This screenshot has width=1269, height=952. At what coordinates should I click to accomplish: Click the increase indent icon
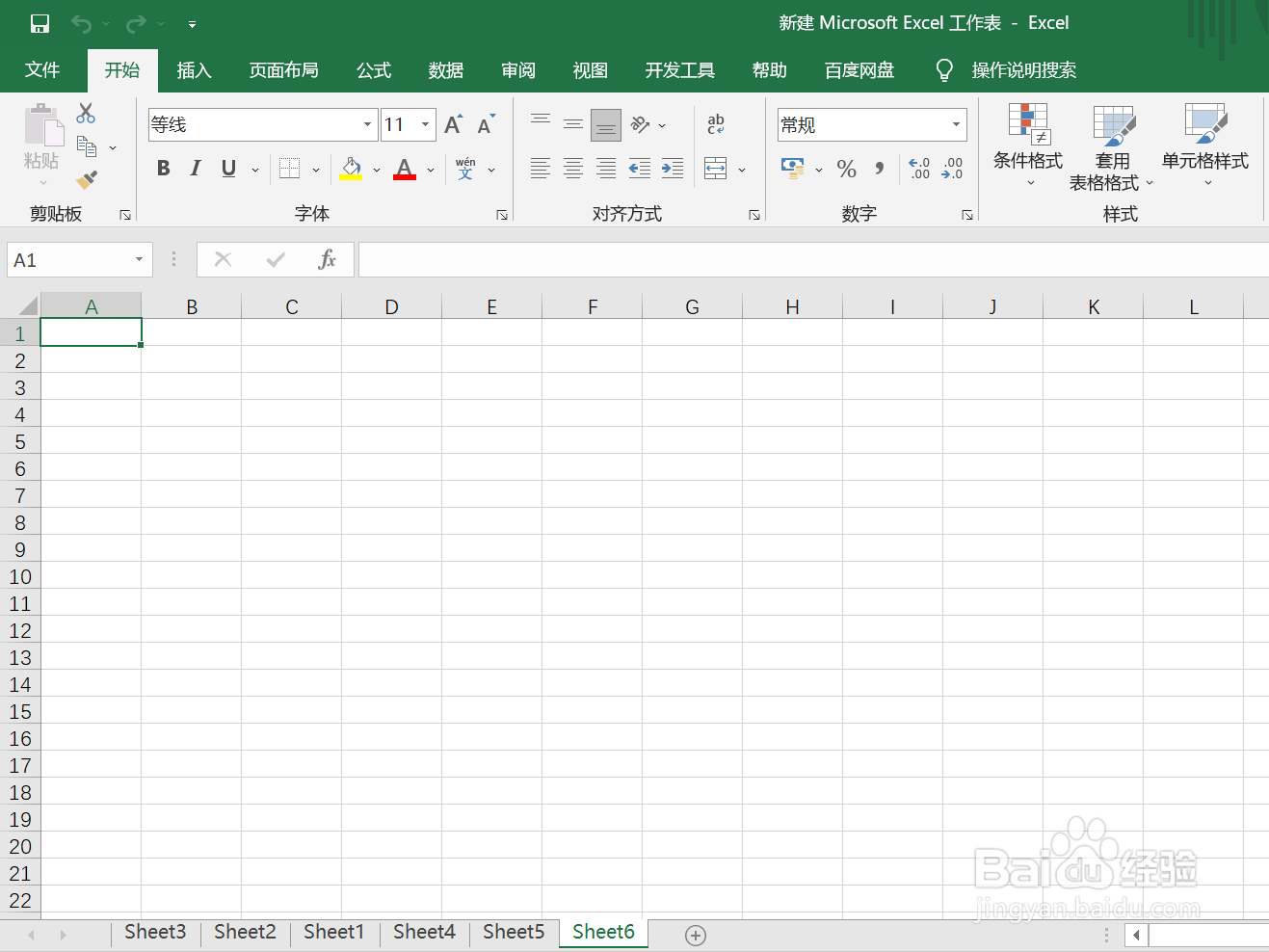(x=673, y=169)
